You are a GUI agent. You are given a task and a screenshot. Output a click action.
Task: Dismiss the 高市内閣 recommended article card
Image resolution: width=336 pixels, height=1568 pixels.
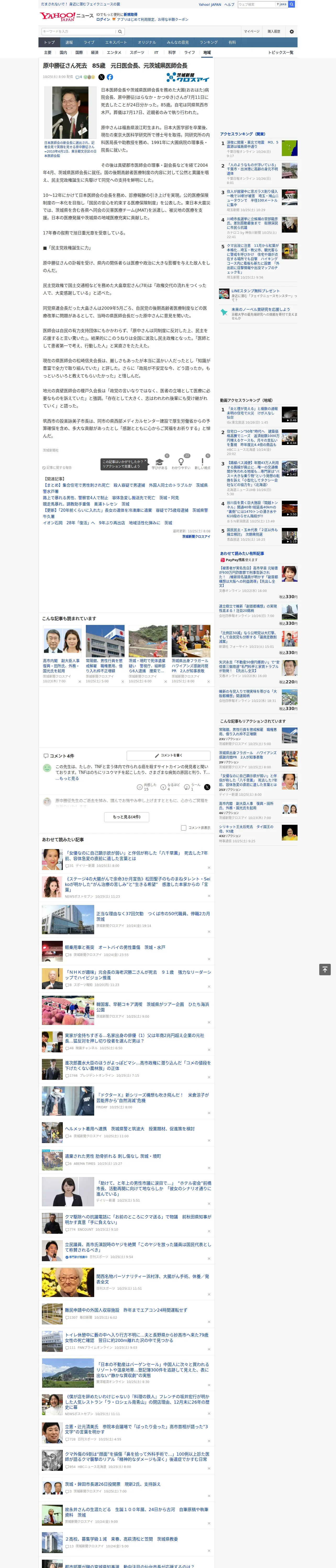tap(79, 682)
